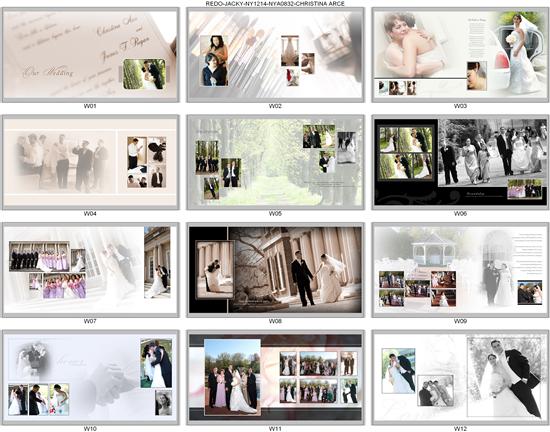
Task: Select the W06 black and white spread
Action: 461,162
